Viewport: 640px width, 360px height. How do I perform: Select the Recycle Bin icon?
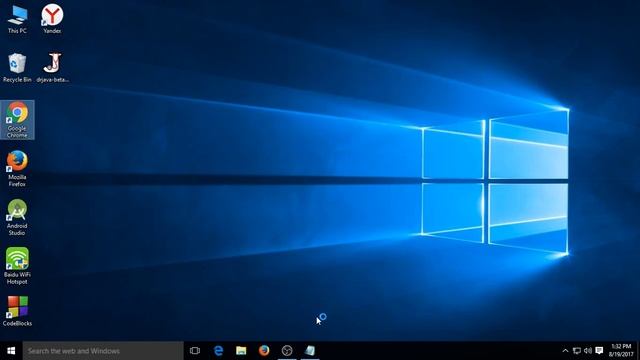pyautogui.click(x=17, y=68)
